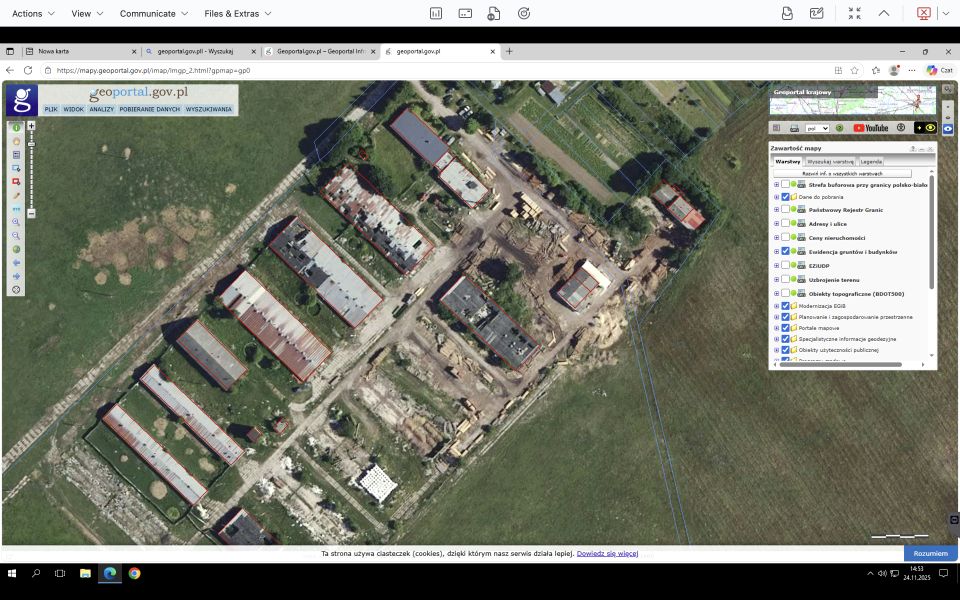The height and width of the screenshot is (600, 960).
Task: Expand the Uzbrojenie terenu layer tree node
Action: pos(776,280)
